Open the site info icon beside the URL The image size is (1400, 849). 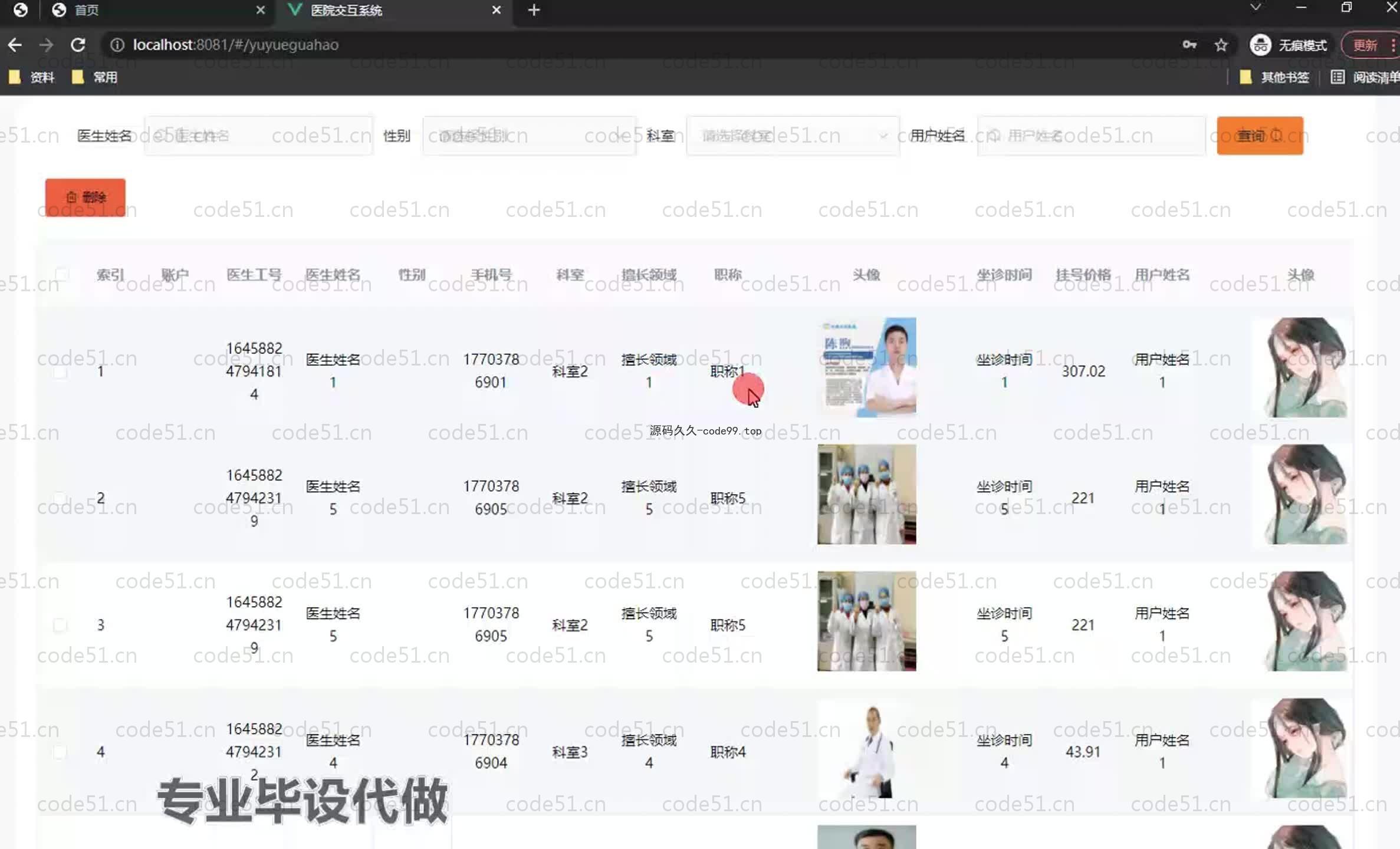pos(117,45)
